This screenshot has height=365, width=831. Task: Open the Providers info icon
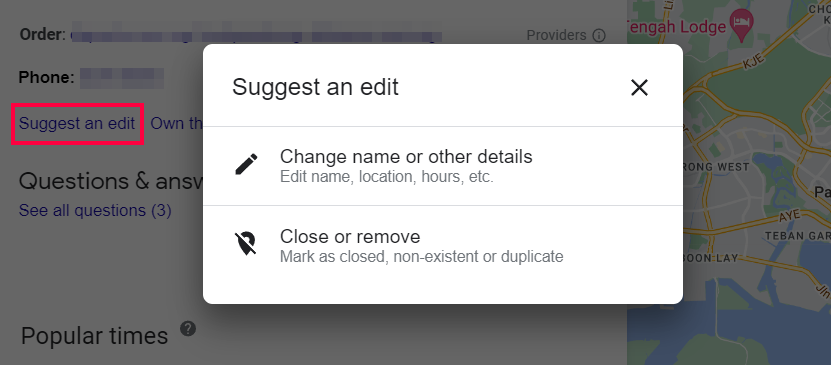click(598, 35)
